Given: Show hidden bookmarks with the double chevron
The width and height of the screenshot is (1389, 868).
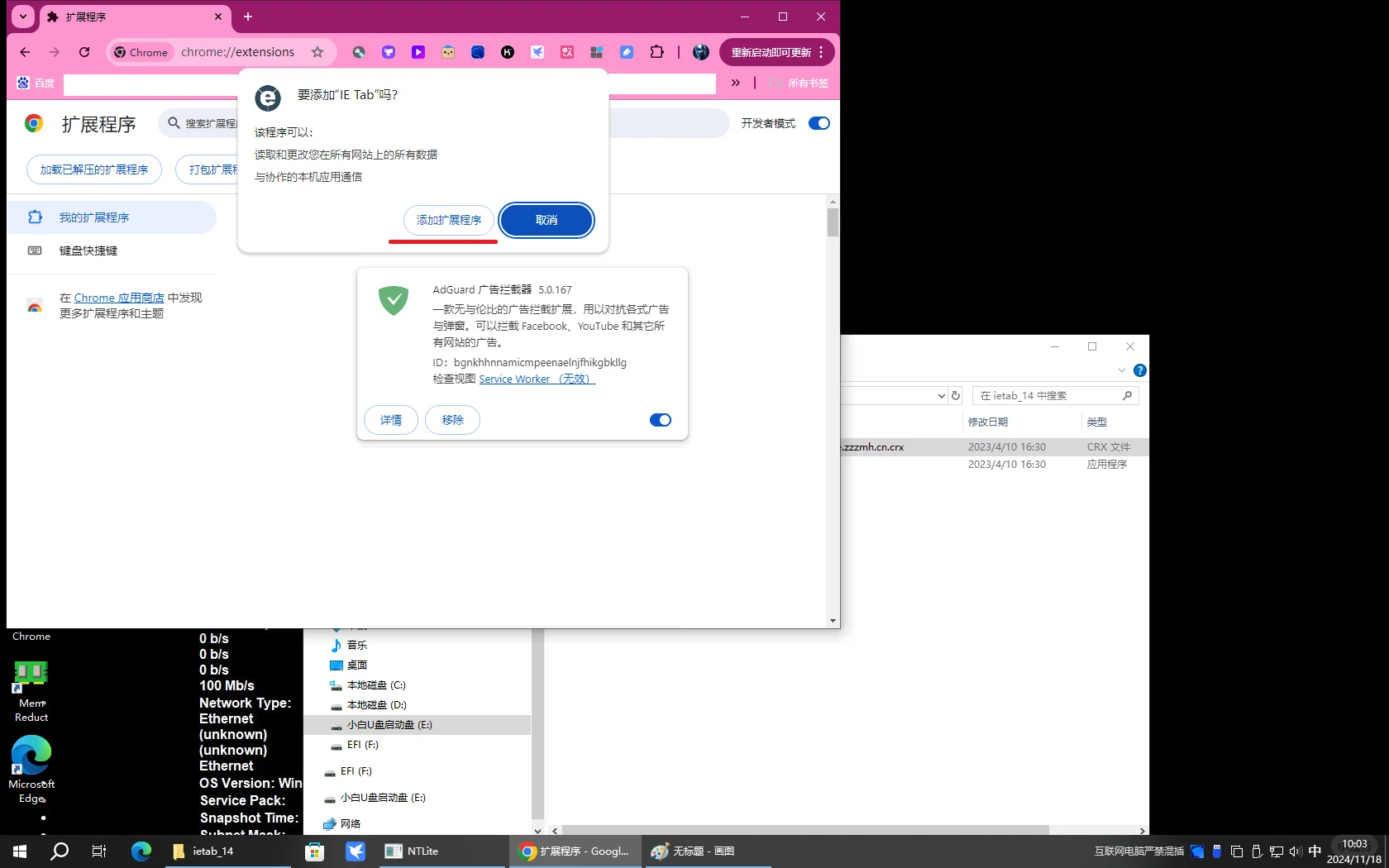Looking at the screenshot, I should pos(736,83).
